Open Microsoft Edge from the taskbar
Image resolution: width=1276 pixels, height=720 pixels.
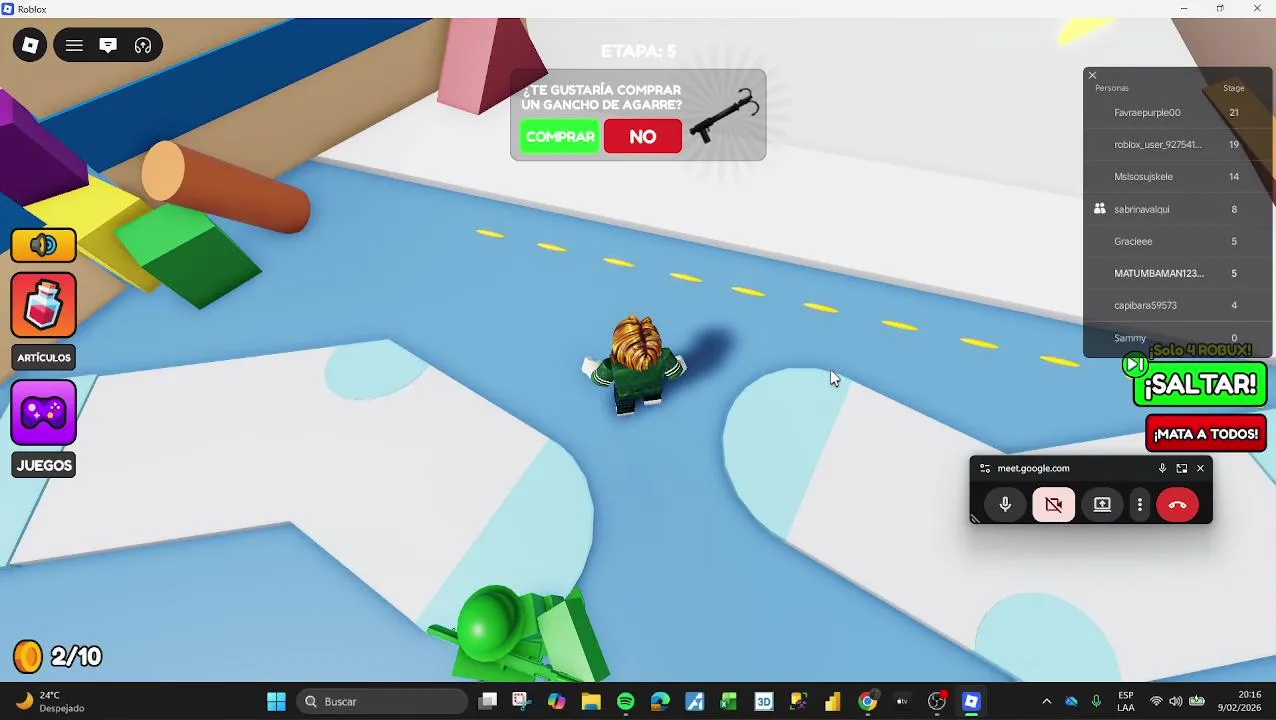click(660, 701)
